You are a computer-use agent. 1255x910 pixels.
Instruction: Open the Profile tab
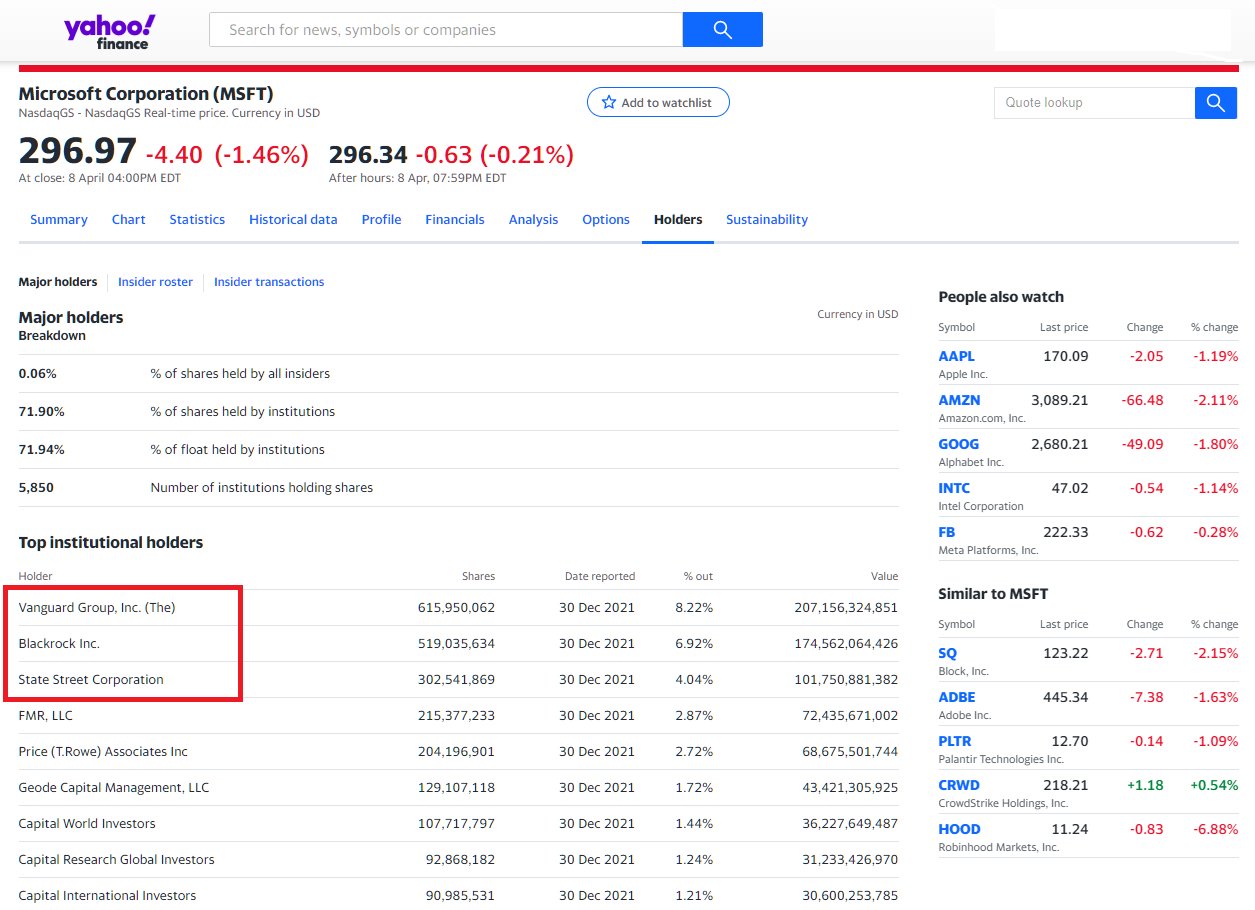[381, 220]
